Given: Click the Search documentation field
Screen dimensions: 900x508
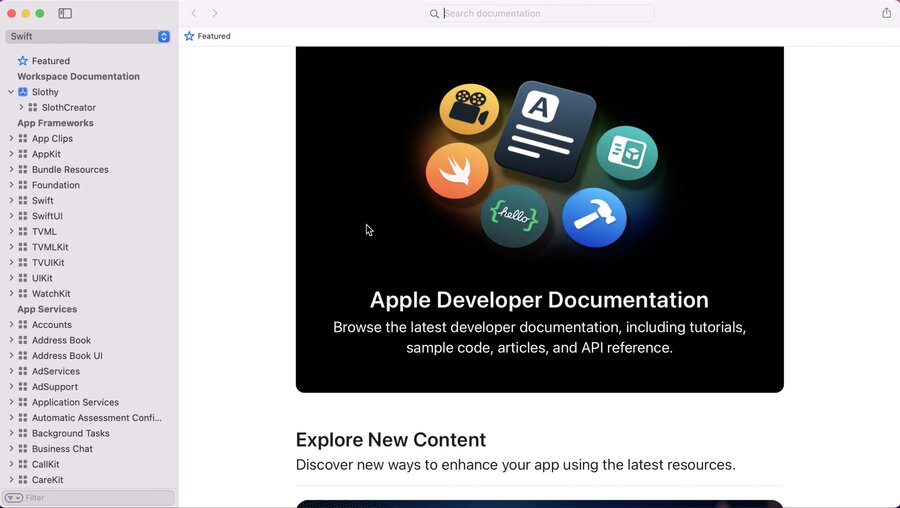Looking at the screenshot, I should 540,13.
